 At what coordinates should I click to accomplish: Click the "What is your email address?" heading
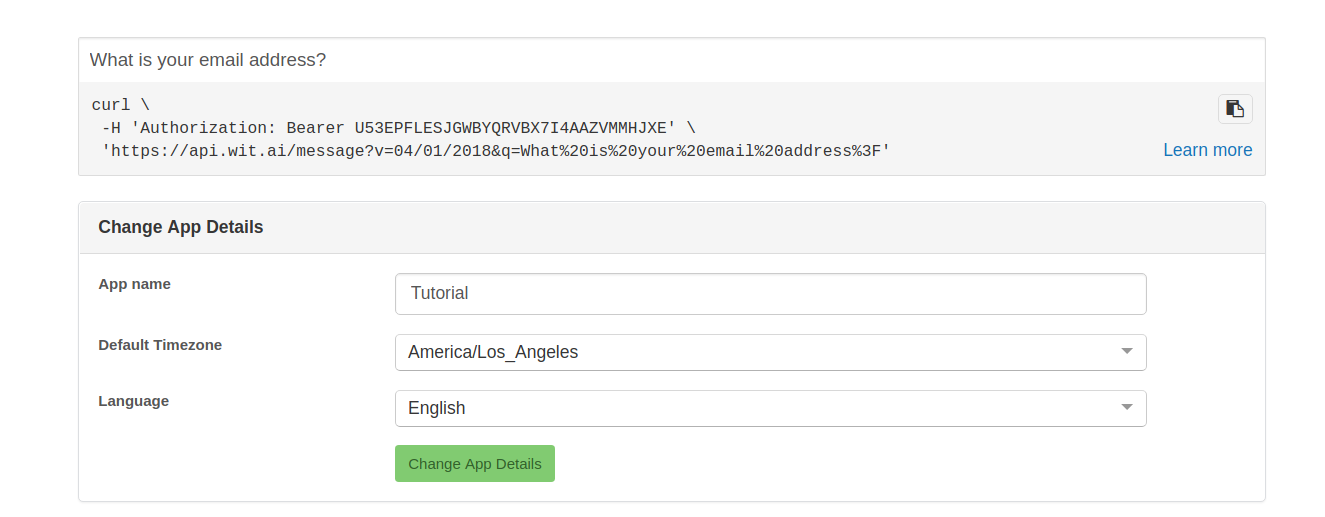208,60
